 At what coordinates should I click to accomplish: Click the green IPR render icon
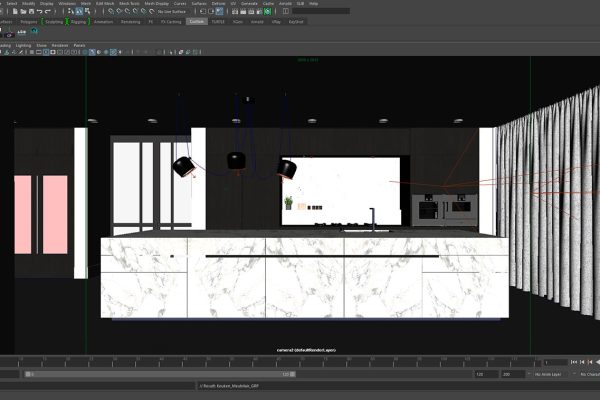coord(268,11)
